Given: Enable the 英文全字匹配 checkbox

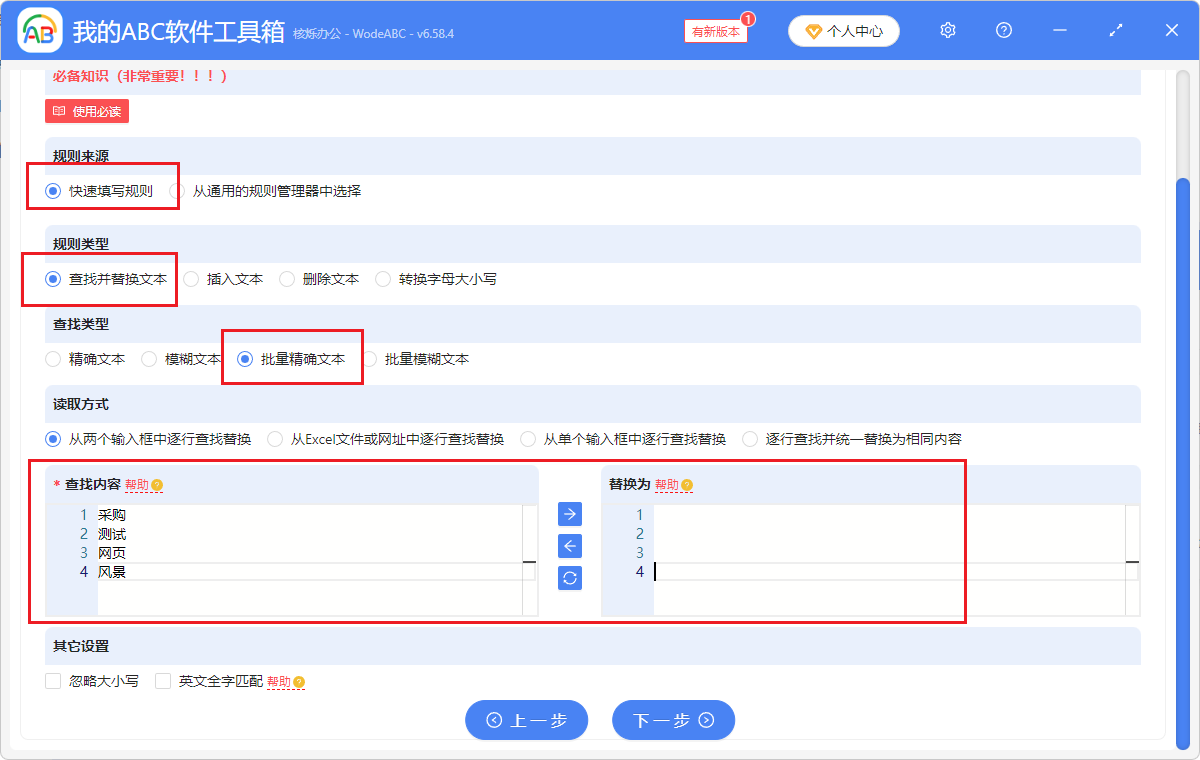Looking at the screenshot, I should pos(163,679).
